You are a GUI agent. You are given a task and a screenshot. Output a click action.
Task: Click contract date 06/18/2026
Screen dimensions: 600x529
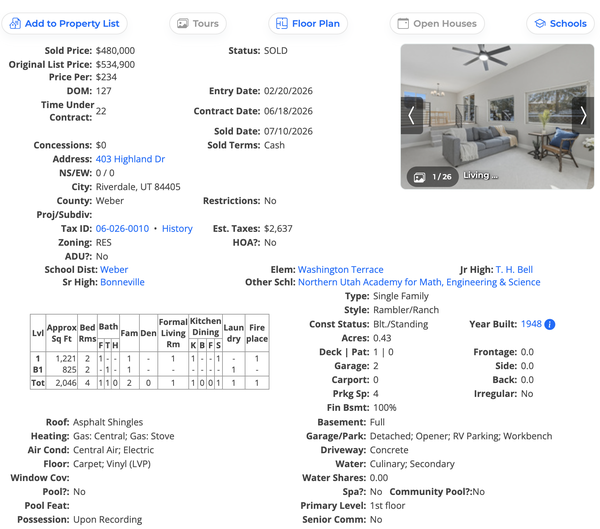288,111
